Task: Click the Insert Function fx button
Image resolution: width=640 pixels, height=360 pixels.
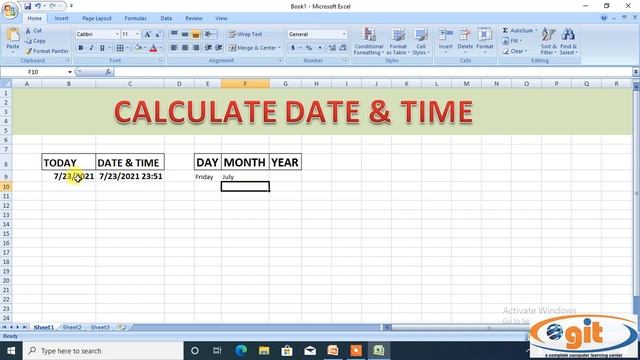Action: pos(108,72)
